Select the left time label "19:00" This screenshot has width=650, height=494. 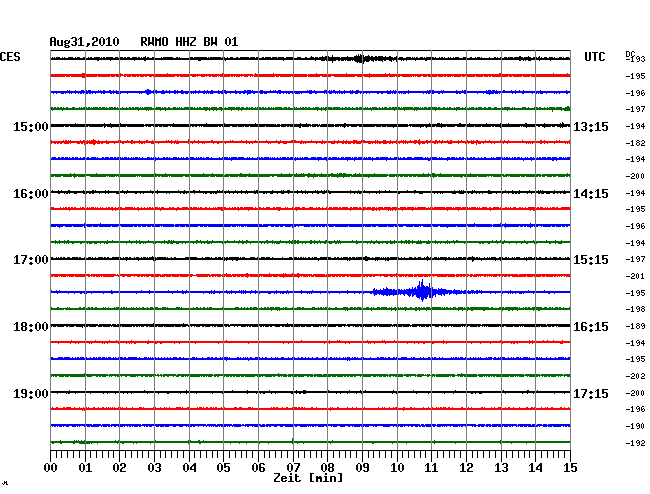[x=31, y=393]
